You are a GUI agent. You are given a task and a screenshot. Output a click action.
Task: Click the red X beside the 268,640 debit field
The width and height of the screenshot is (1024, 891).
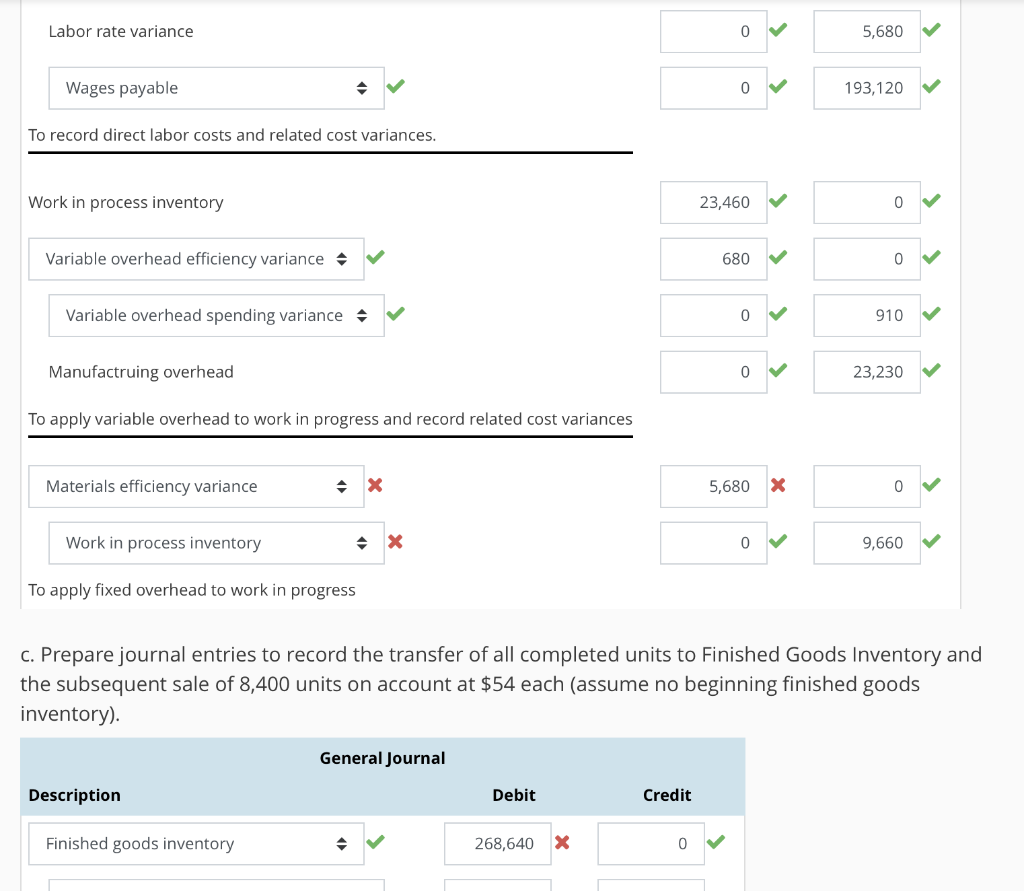[x=561, y=843]
